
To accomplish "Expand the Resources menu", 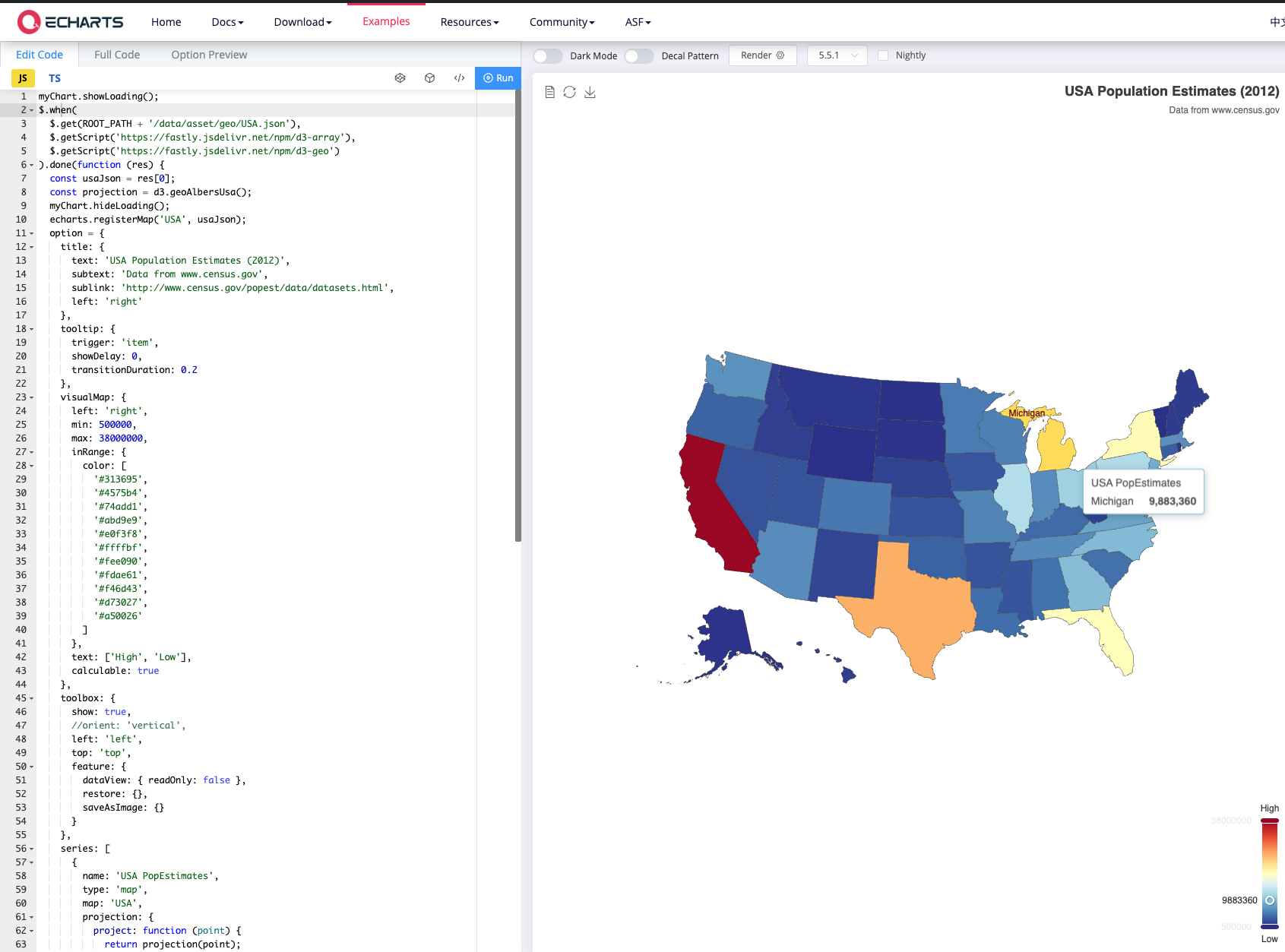I will click(470, 22).
